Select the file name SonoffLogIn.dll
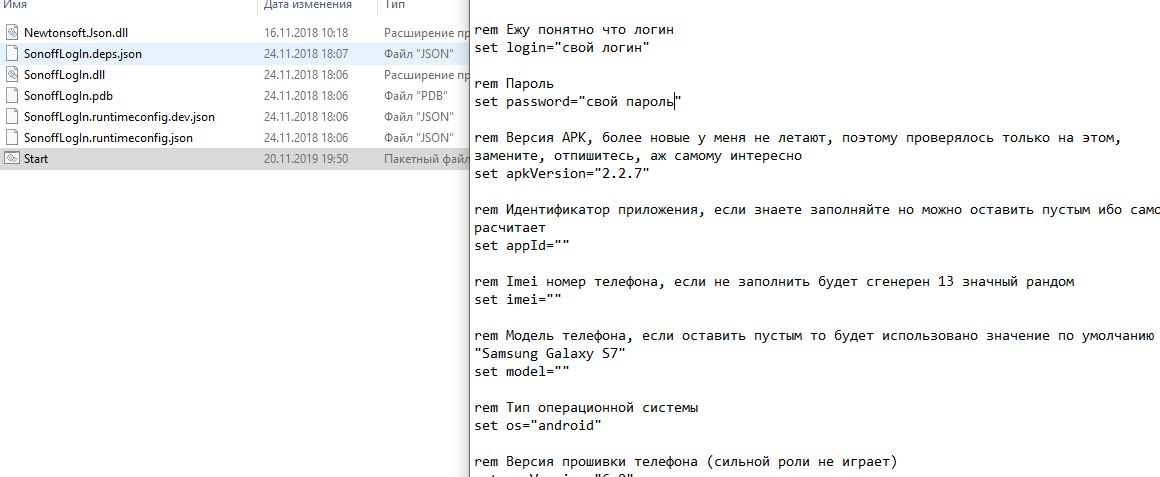 [x=64, y=75]
